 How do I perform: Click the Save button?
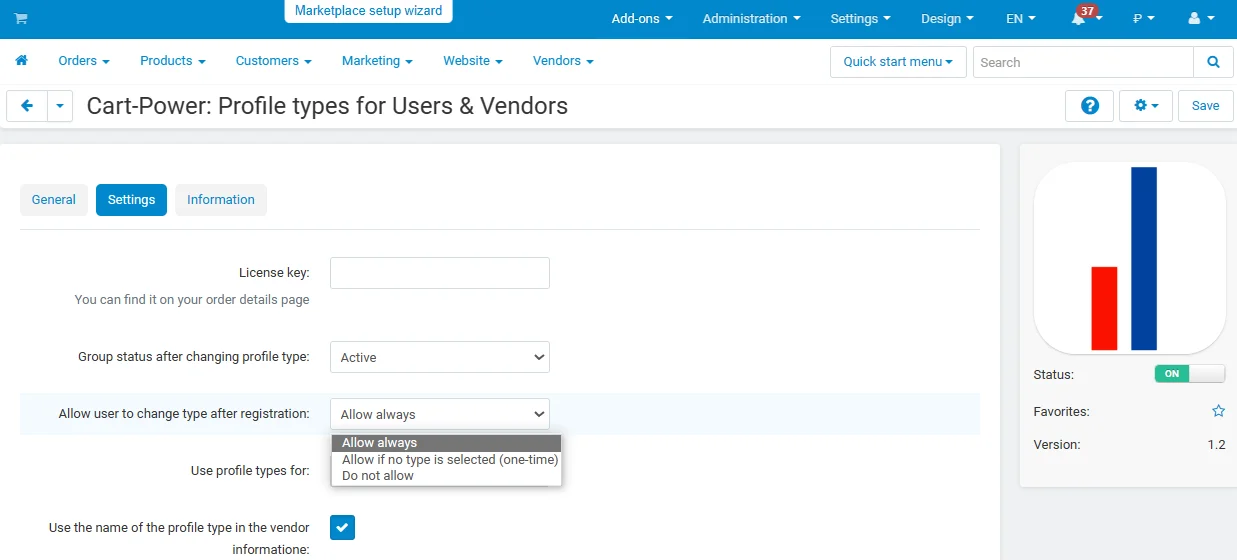click(1205, 106)
